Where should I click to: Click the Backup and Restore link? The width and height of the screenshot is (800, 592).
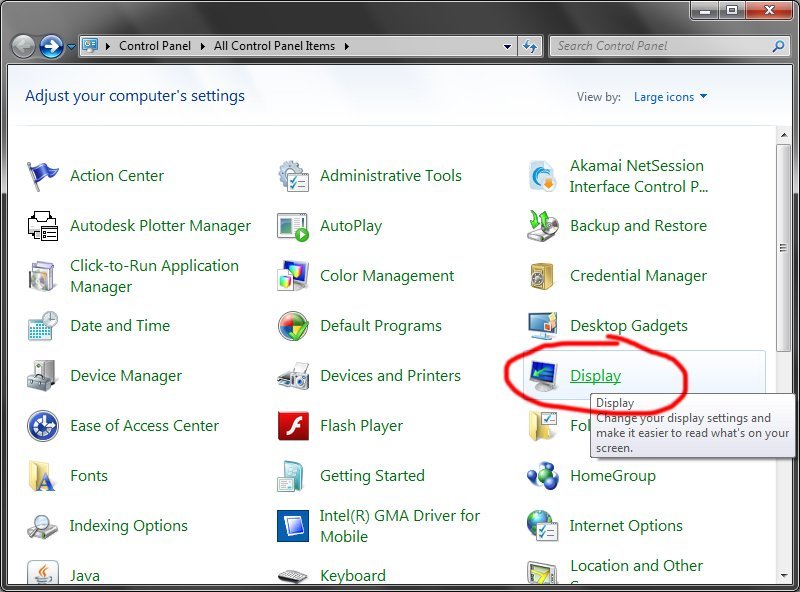click(x=638, y=226)
